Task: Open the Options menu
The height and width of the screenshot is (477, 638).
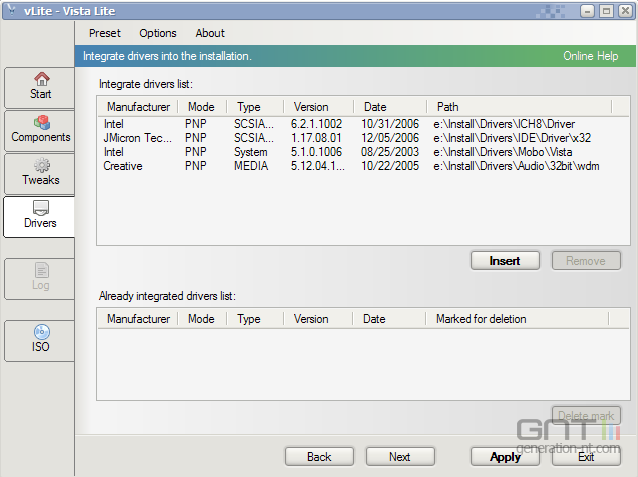Action: (x=158, y=33)
